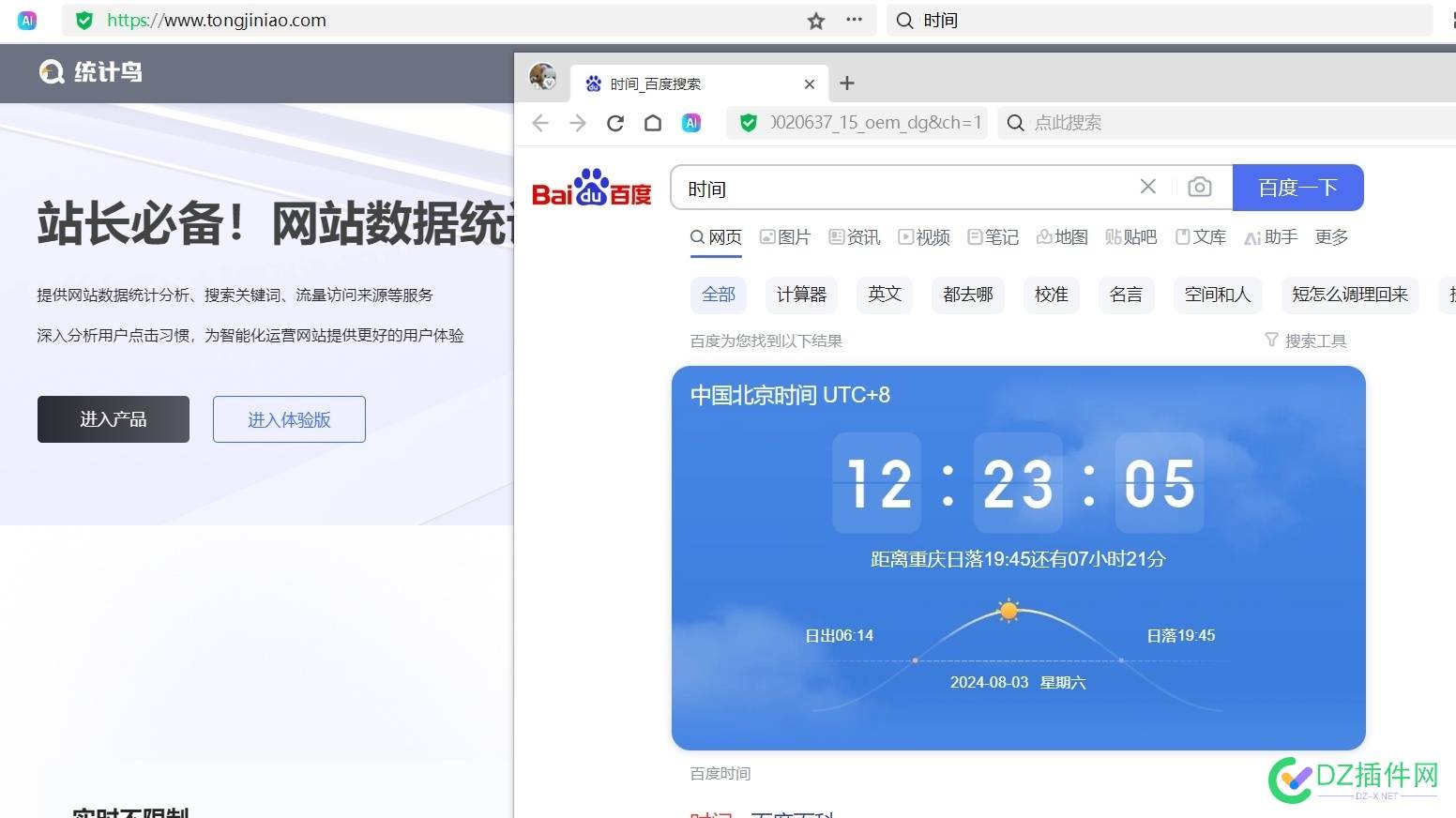
Task: Select the 计算器 suggestion chip
Action: tap(801, 295)
